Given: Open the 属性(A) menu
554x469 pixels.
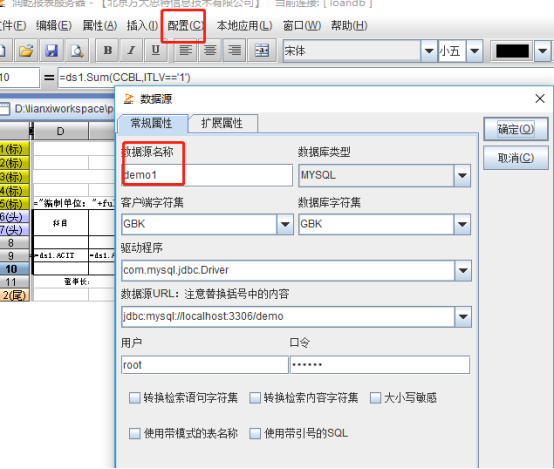Looking at the screenshot, I should (x=100, y=25).
